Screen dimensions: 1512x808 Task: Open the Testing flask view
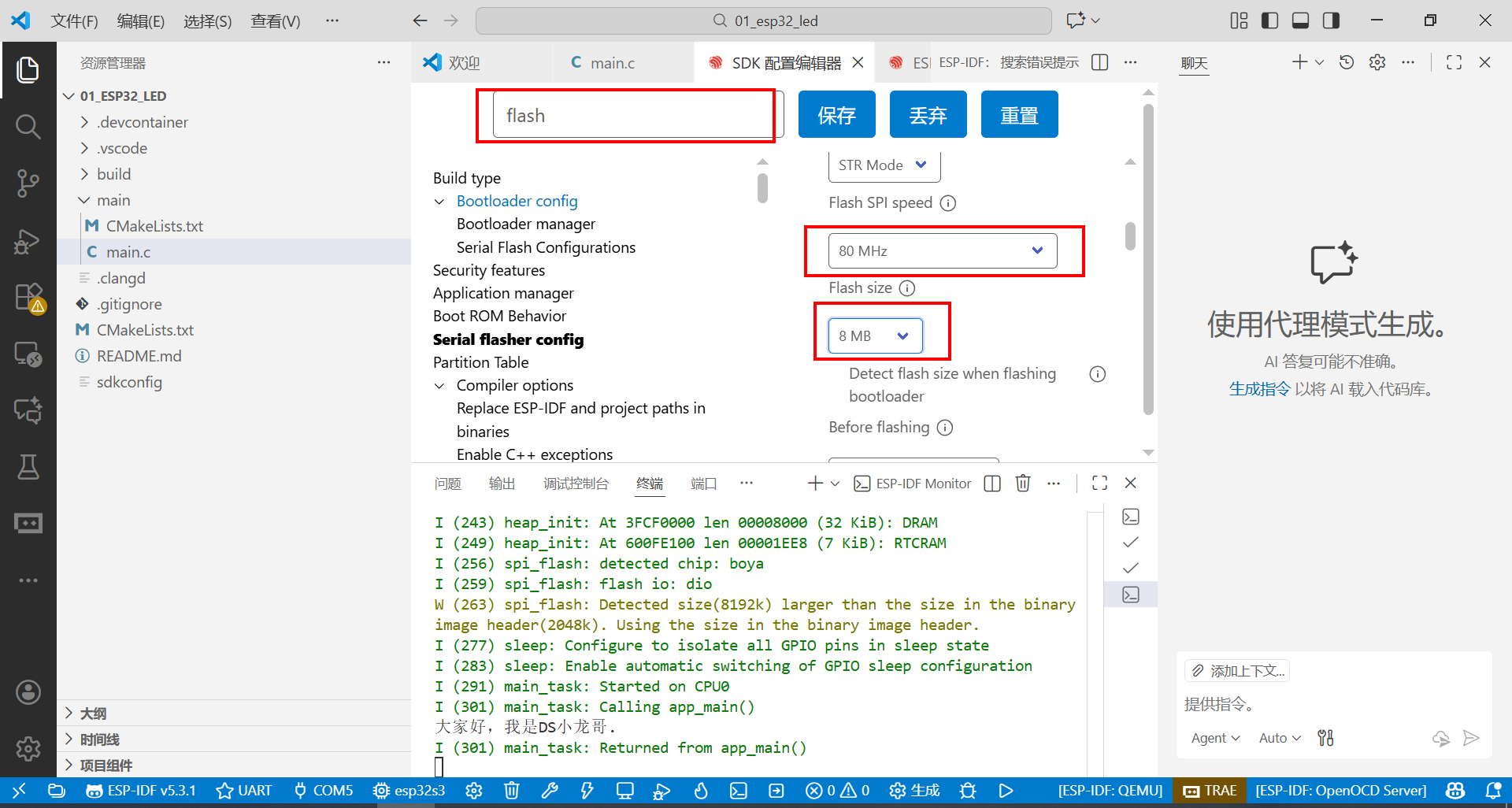[28, 467]
